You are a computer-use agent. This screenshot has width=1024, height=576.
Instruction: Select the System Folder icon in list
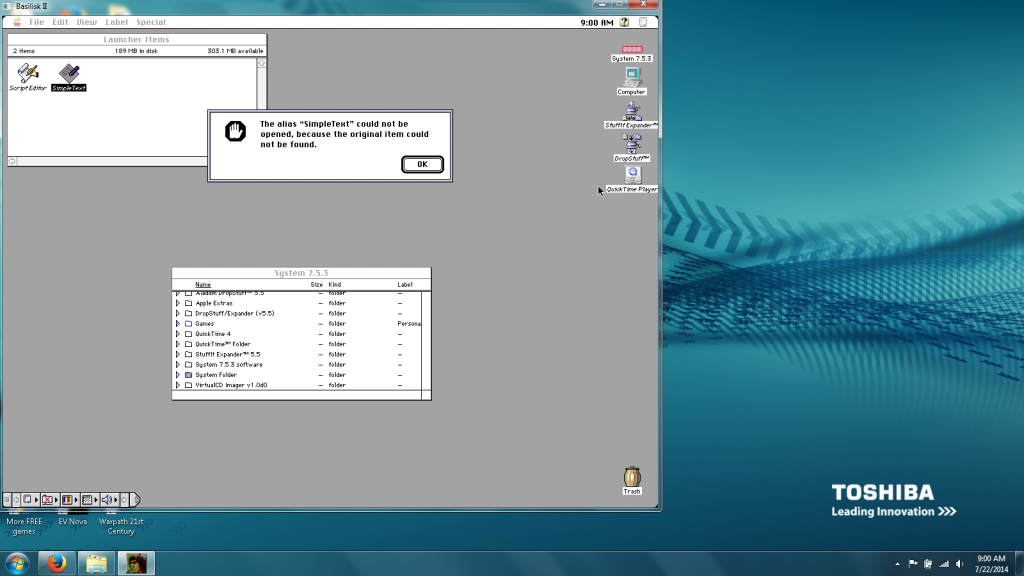189,375
